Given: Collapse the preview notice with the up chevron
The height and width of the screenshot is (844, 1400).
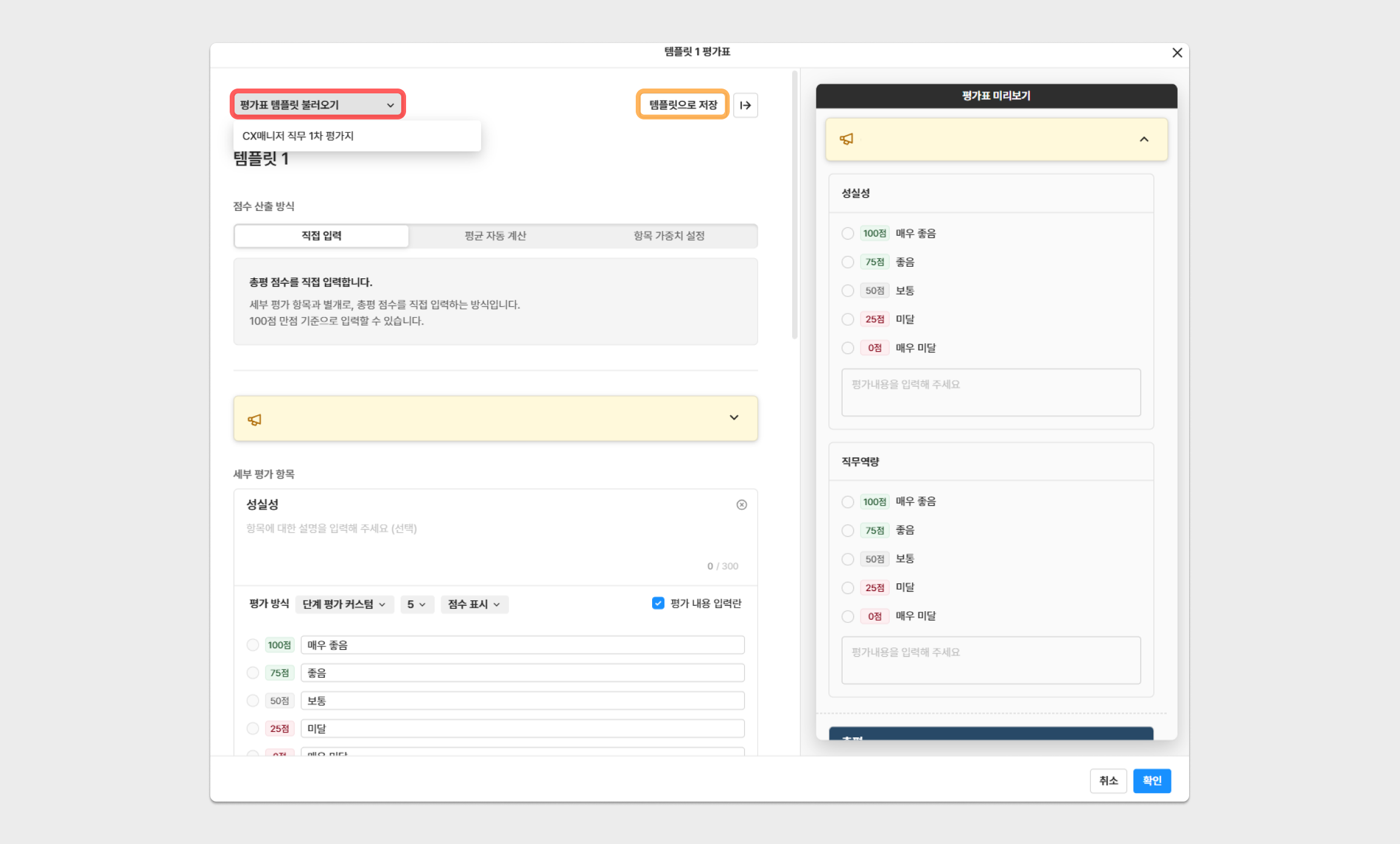Looking at the screenshot, I should 1144,139.
